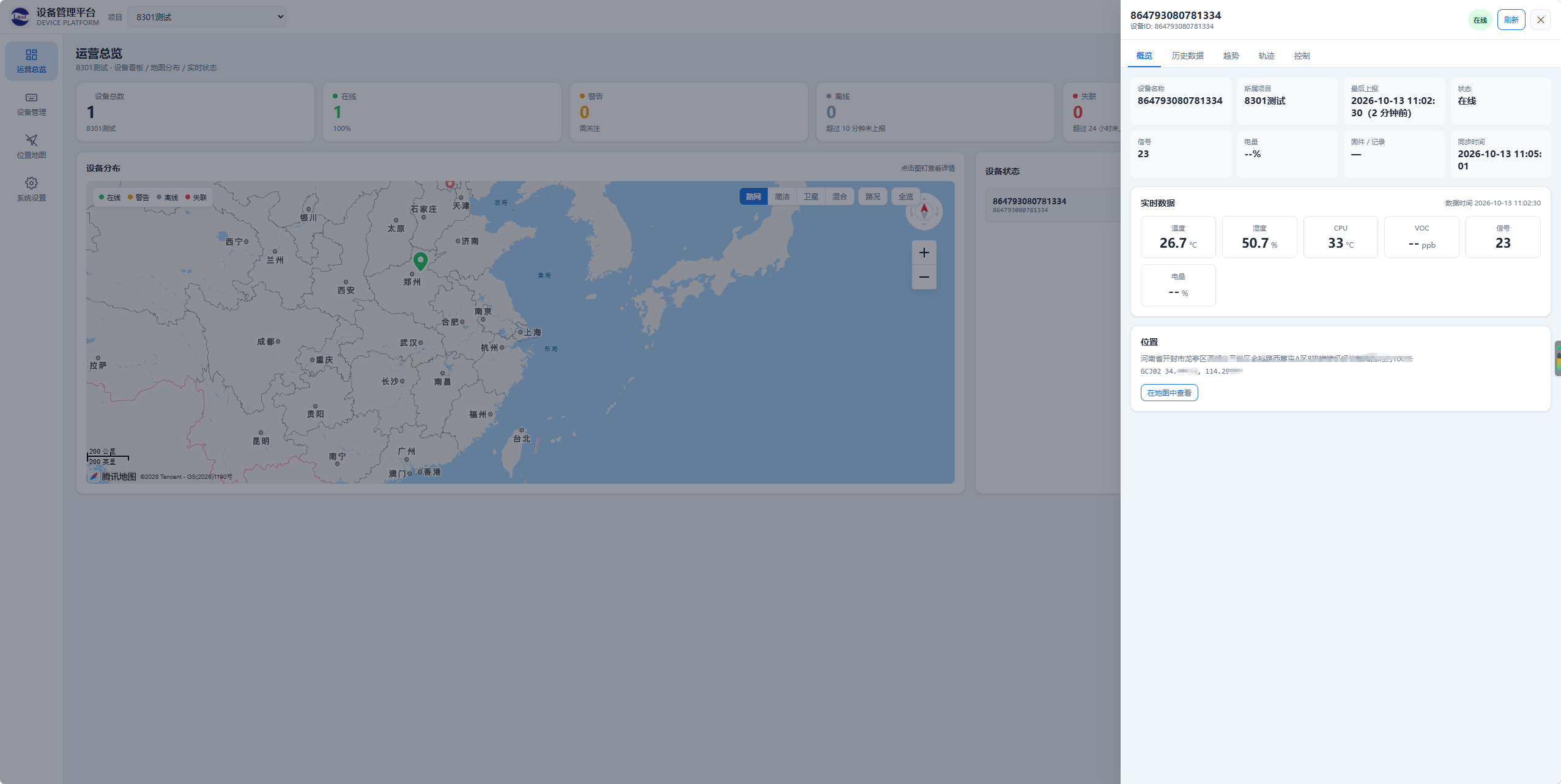
Task: Open the 设备管理 sidebar icon
Action: tap(31, 104)
